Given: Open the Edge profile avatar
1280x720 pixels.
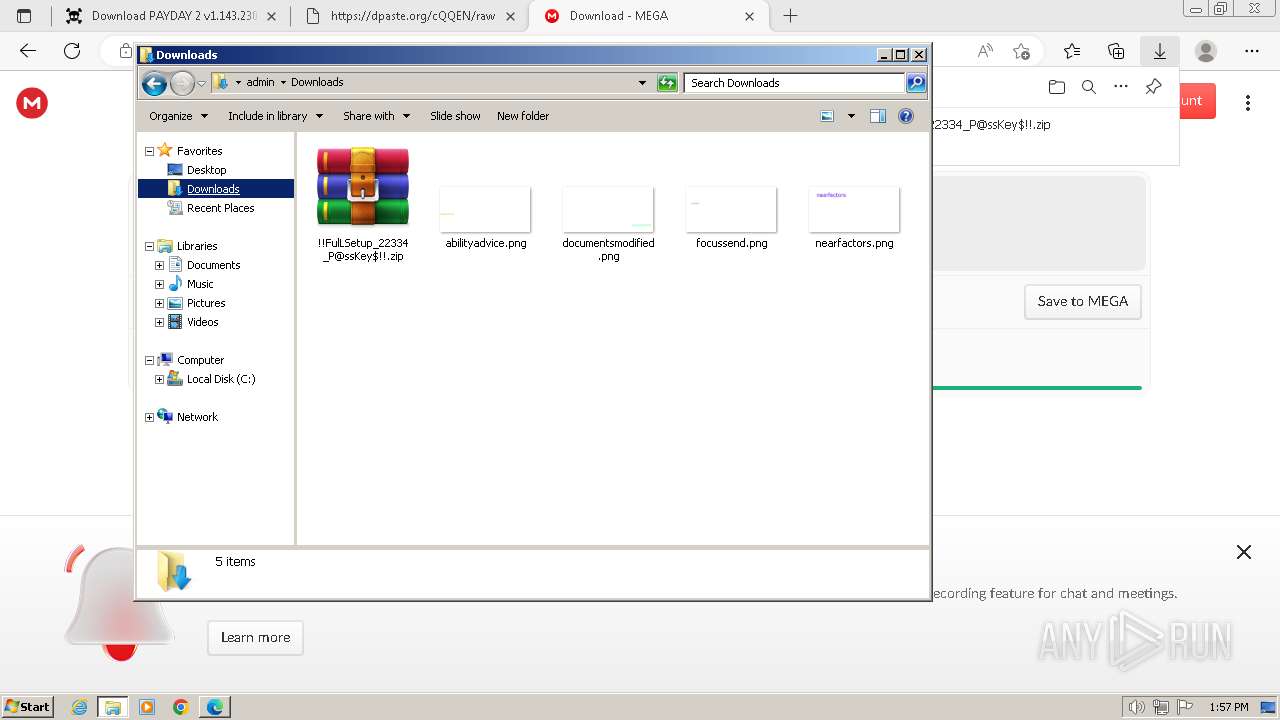Looking at the screenshot, I should [1206, 51].
